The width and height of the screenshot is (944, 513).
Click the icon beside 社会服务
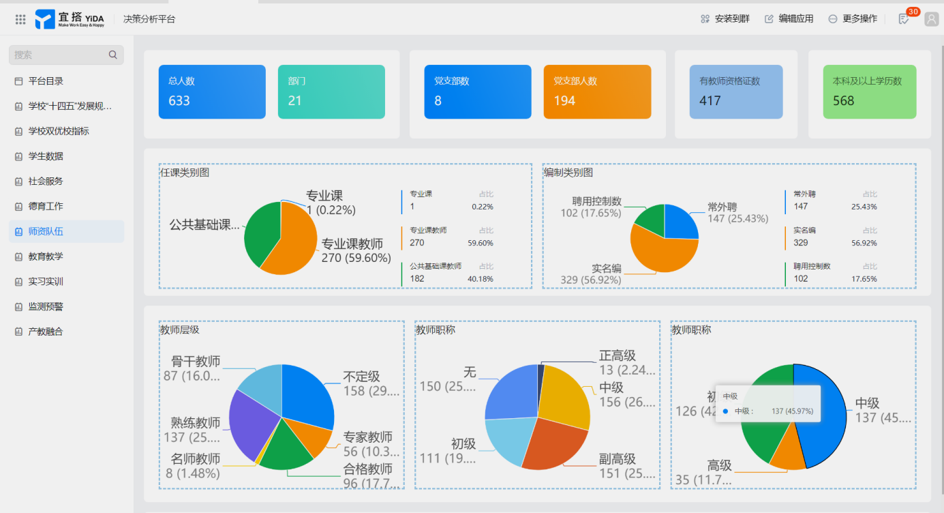(19, 181)
